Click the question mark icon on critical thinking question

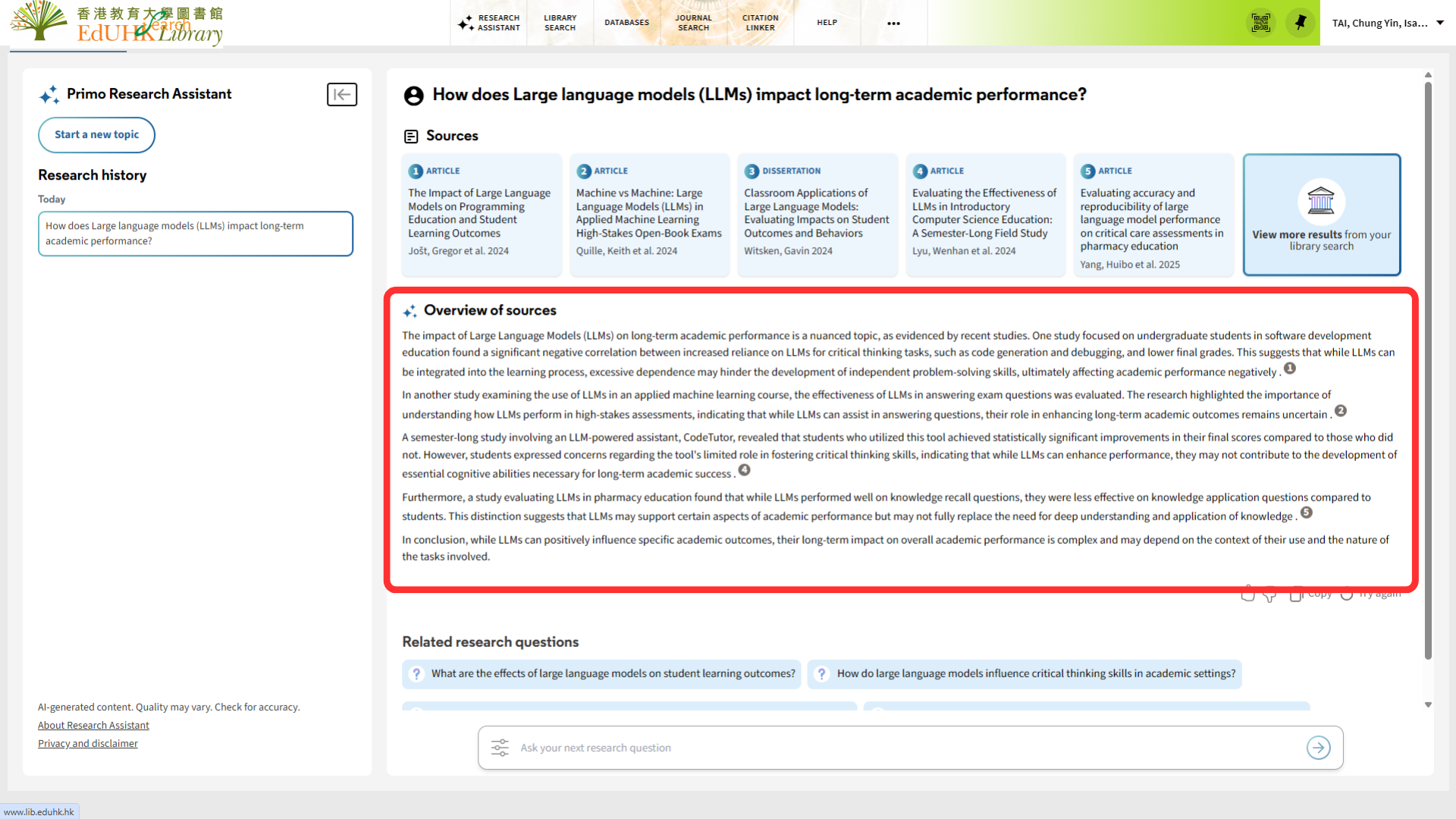pyautogui.click(x=822, y=673)
